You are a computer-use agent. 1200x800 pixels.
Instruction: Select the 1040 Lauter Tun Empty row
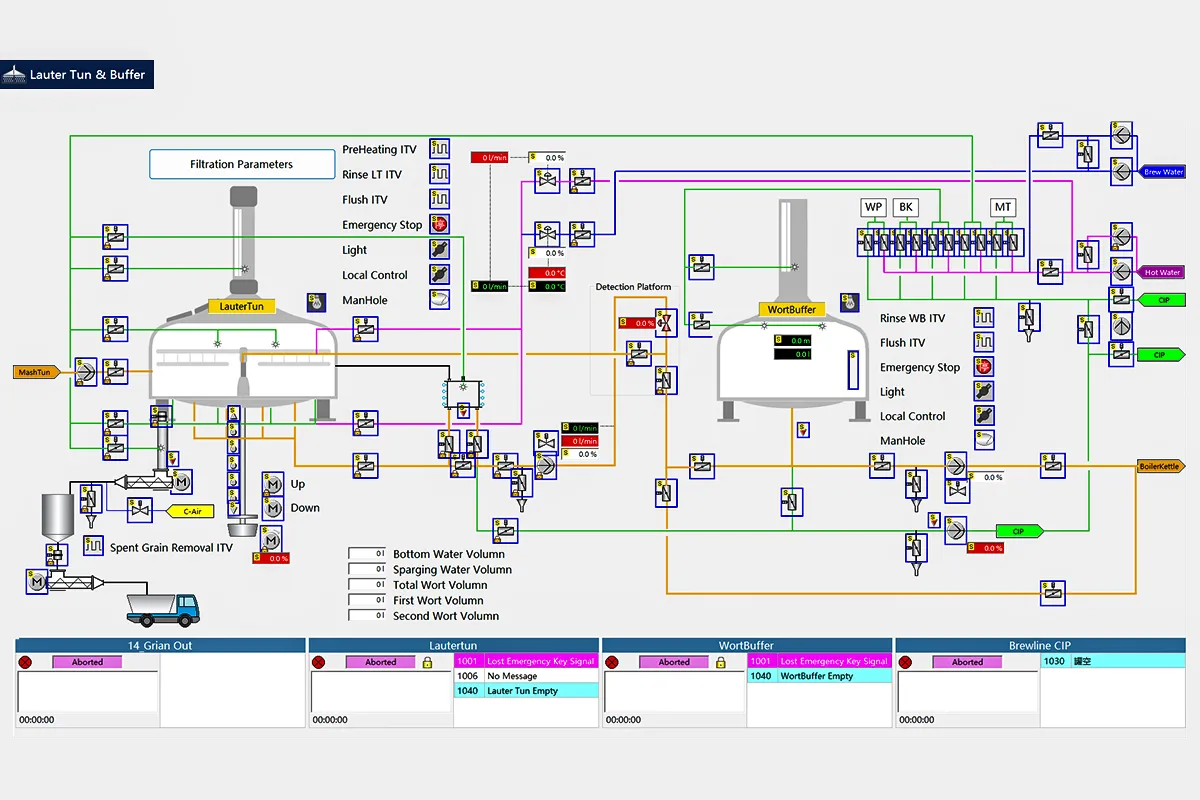[526, 691]
